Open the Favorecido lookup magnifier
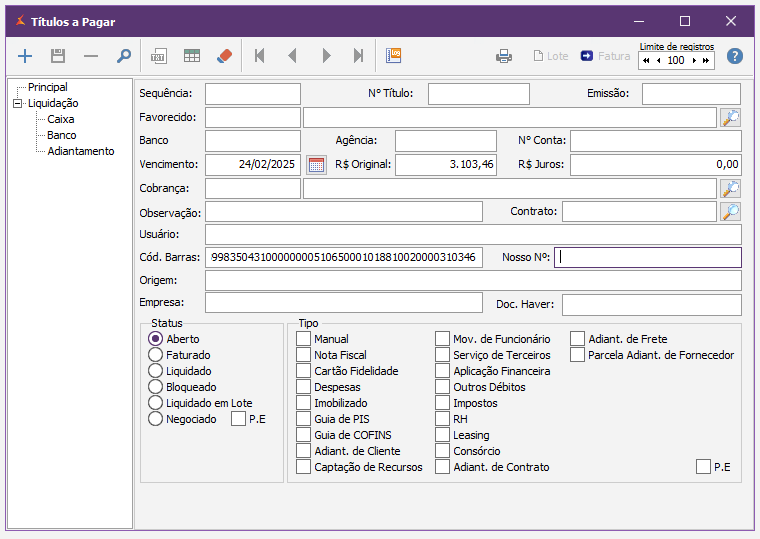The height and width of the screenshot is (539, 760). [731, 118]
